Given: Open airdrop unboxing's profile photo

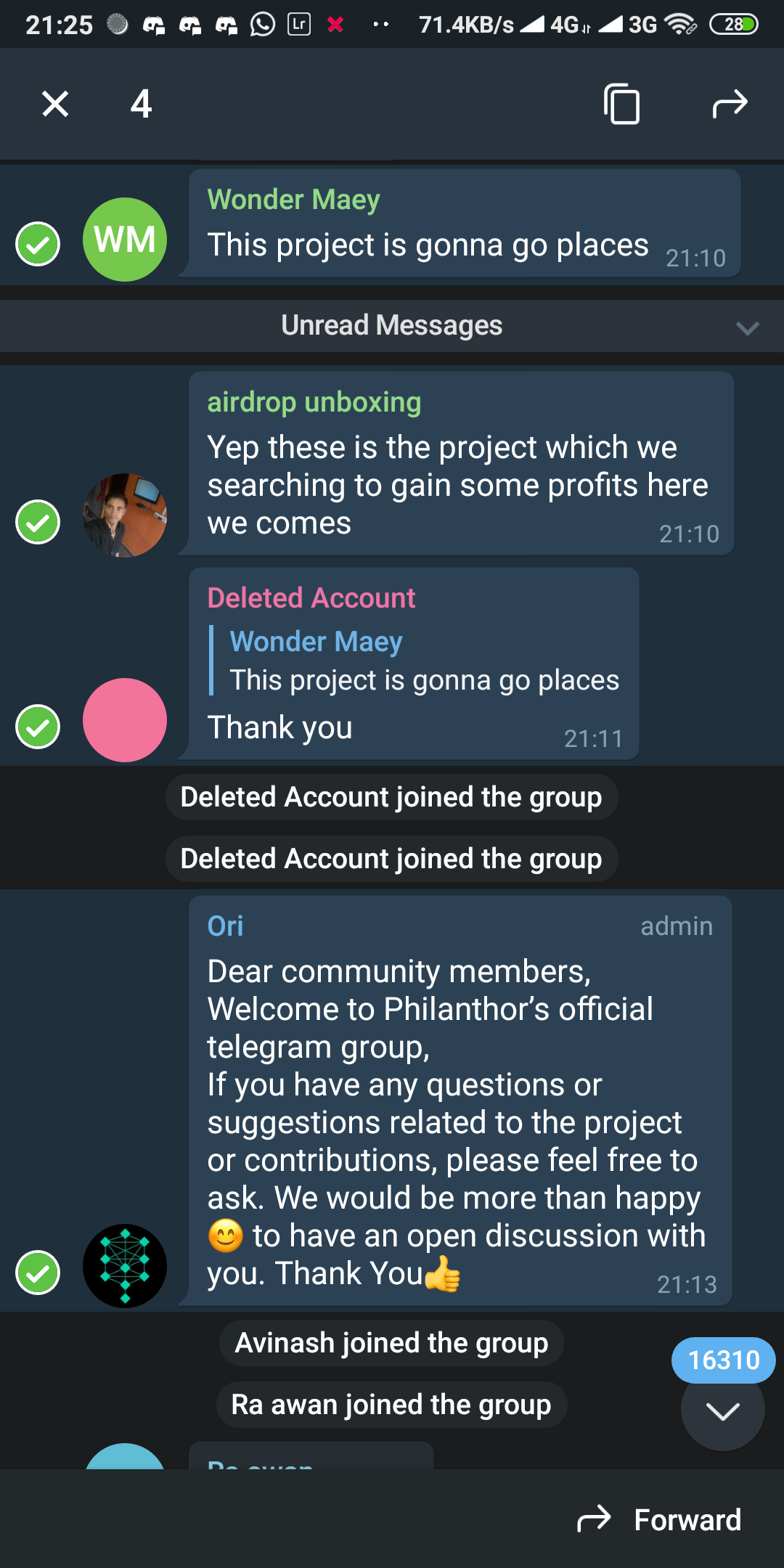Looking at the screenshot, I should point(125,515).
